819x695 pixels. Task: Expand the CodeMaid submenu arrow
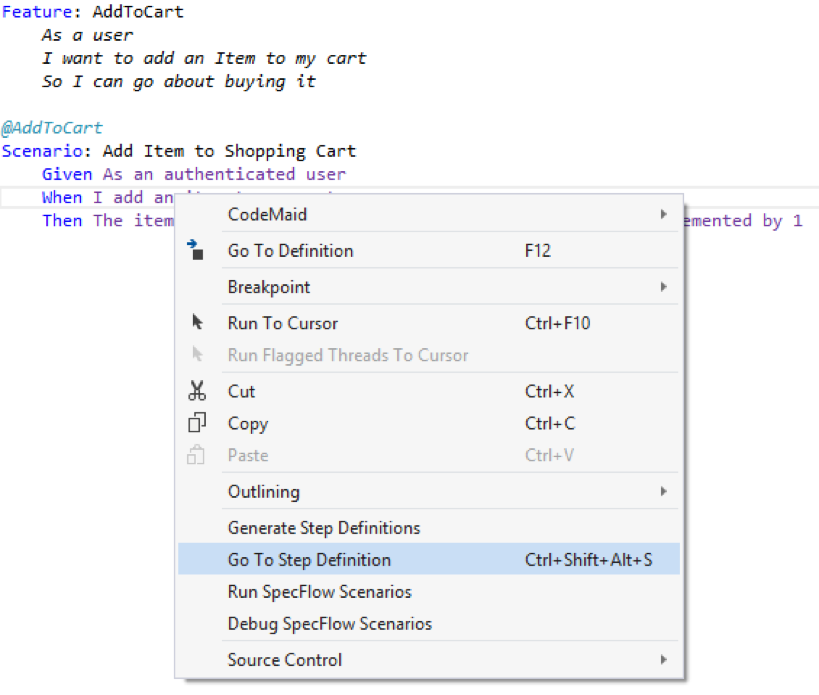point(663,215)
